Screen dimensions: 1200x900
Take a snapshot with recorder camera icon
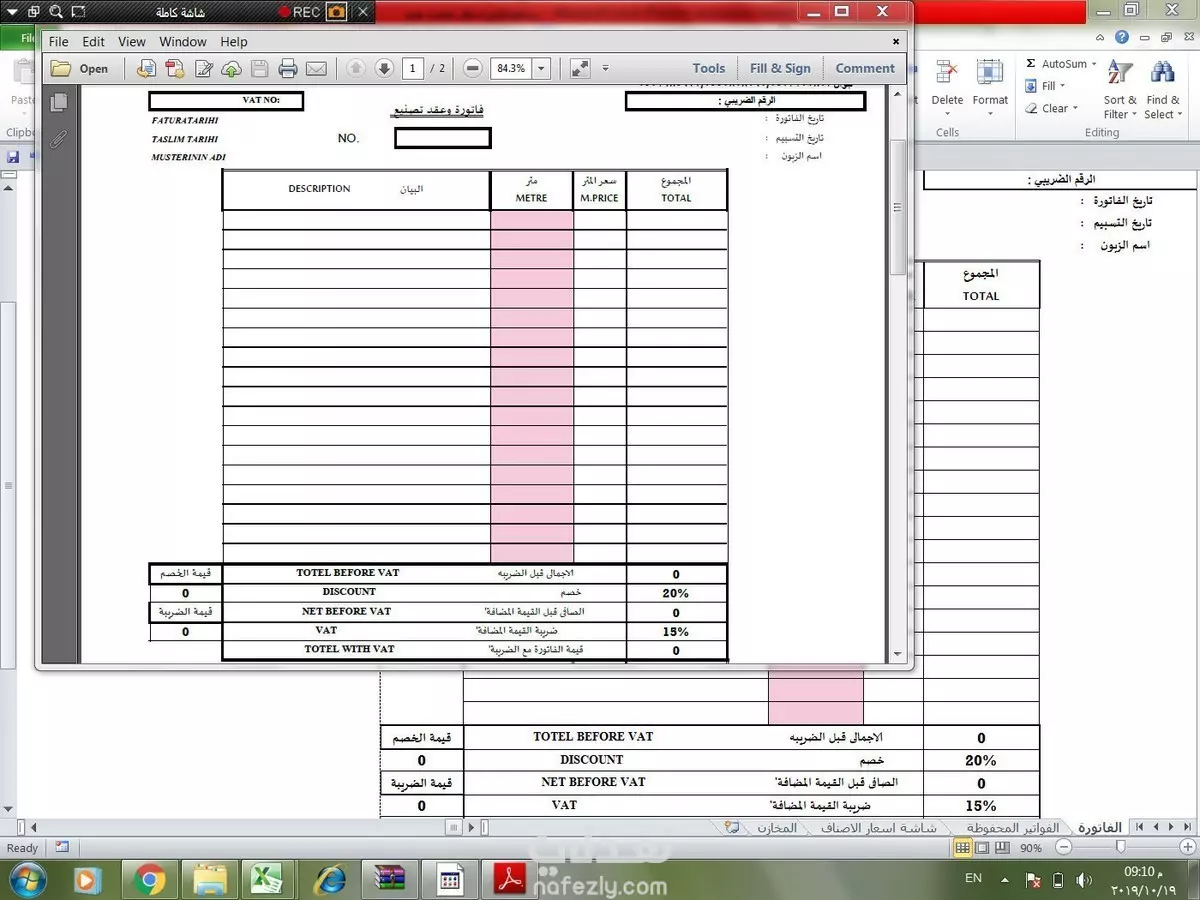coord(337,12)
